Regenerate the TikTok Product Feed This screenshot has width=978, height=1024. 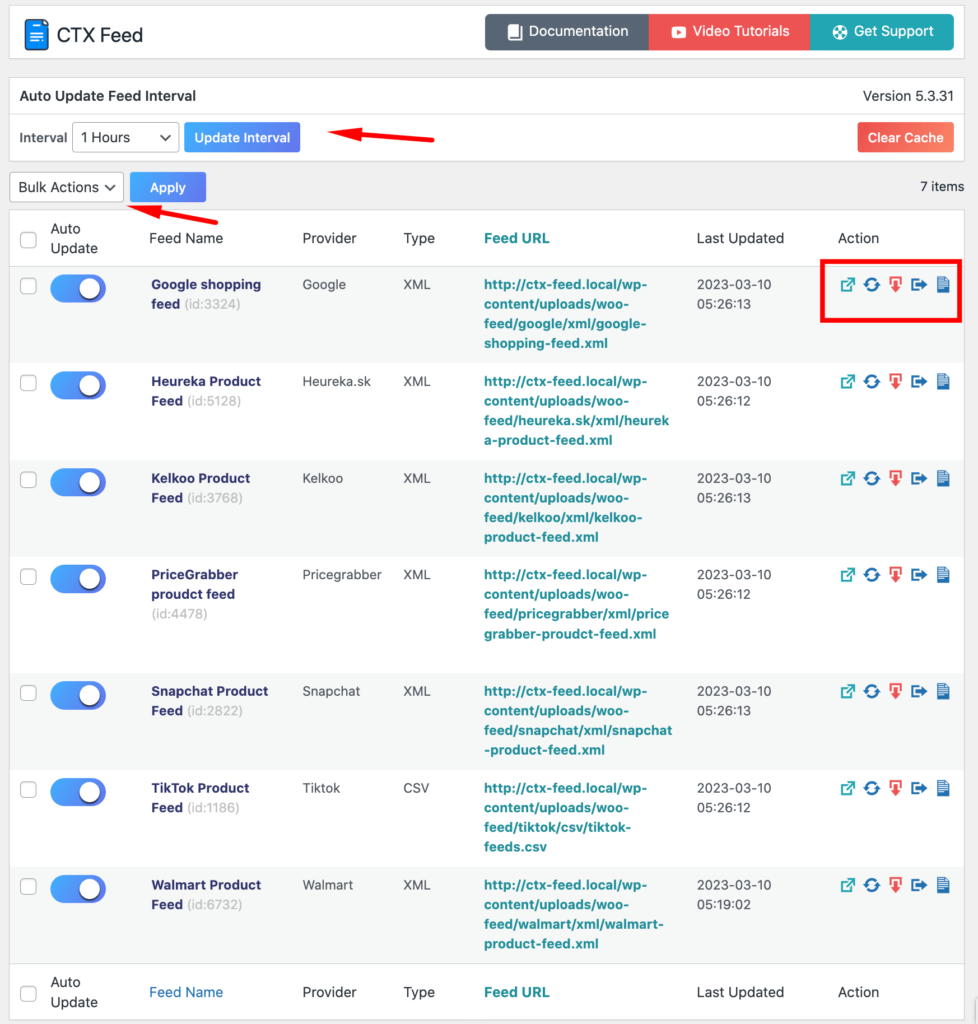[872, 788]
